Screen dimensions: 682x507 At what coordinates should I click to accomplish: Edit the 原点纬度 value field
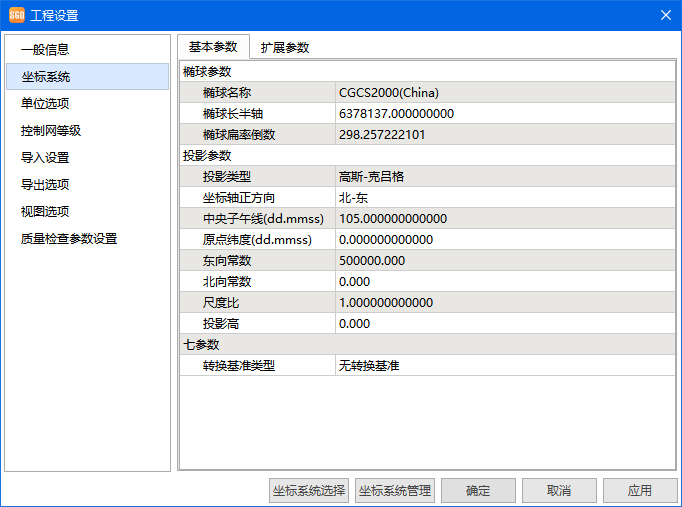505,240
